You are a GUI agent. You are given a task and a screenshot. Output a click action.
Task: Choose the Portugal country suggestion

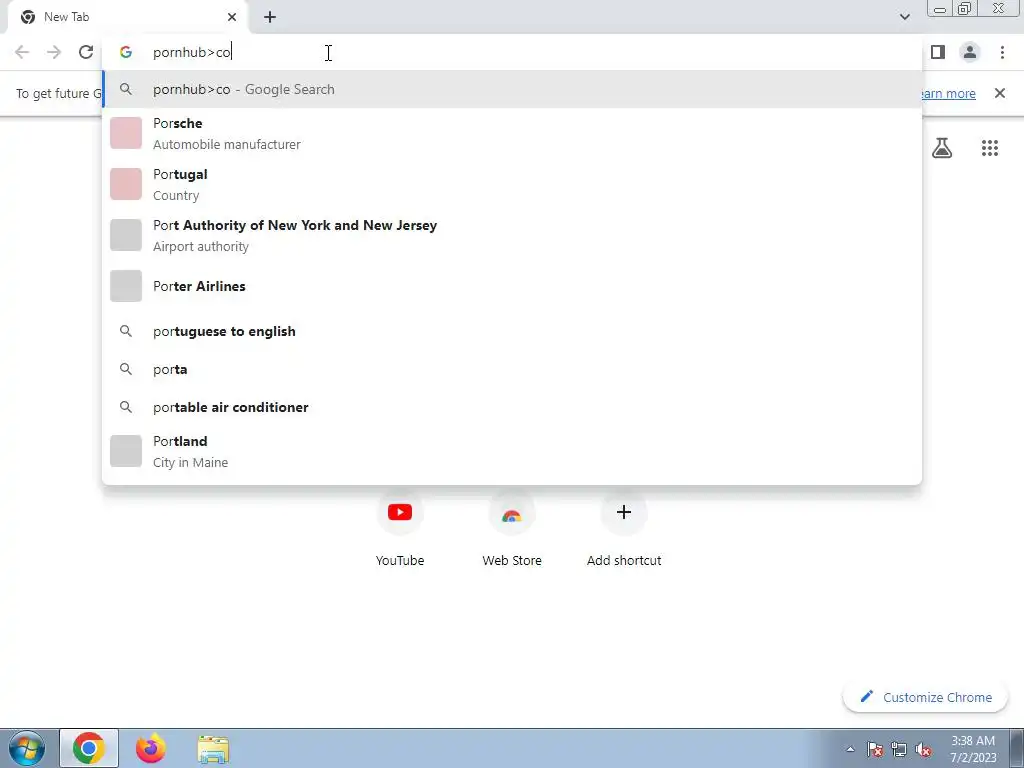click(512, 184)
